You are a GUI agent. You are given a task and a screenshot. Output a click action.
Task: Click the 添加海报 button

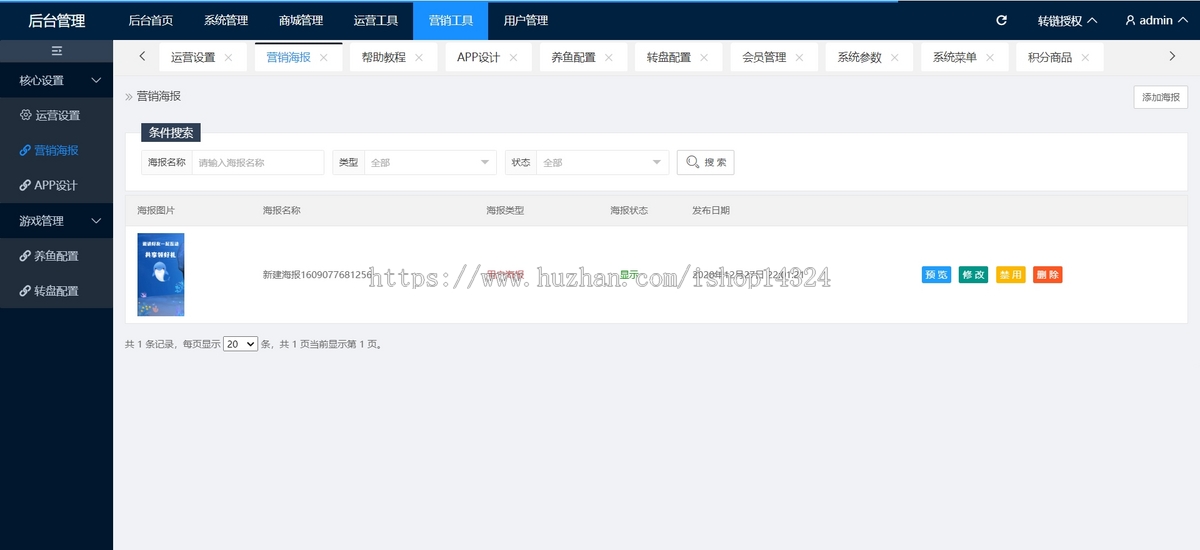1161,97
